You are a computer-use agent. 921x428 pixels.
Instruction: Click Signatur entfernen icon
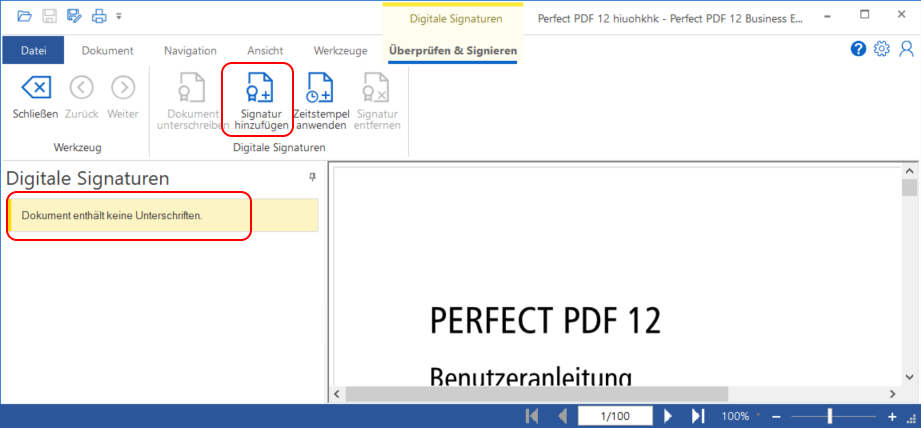(376, 87)
